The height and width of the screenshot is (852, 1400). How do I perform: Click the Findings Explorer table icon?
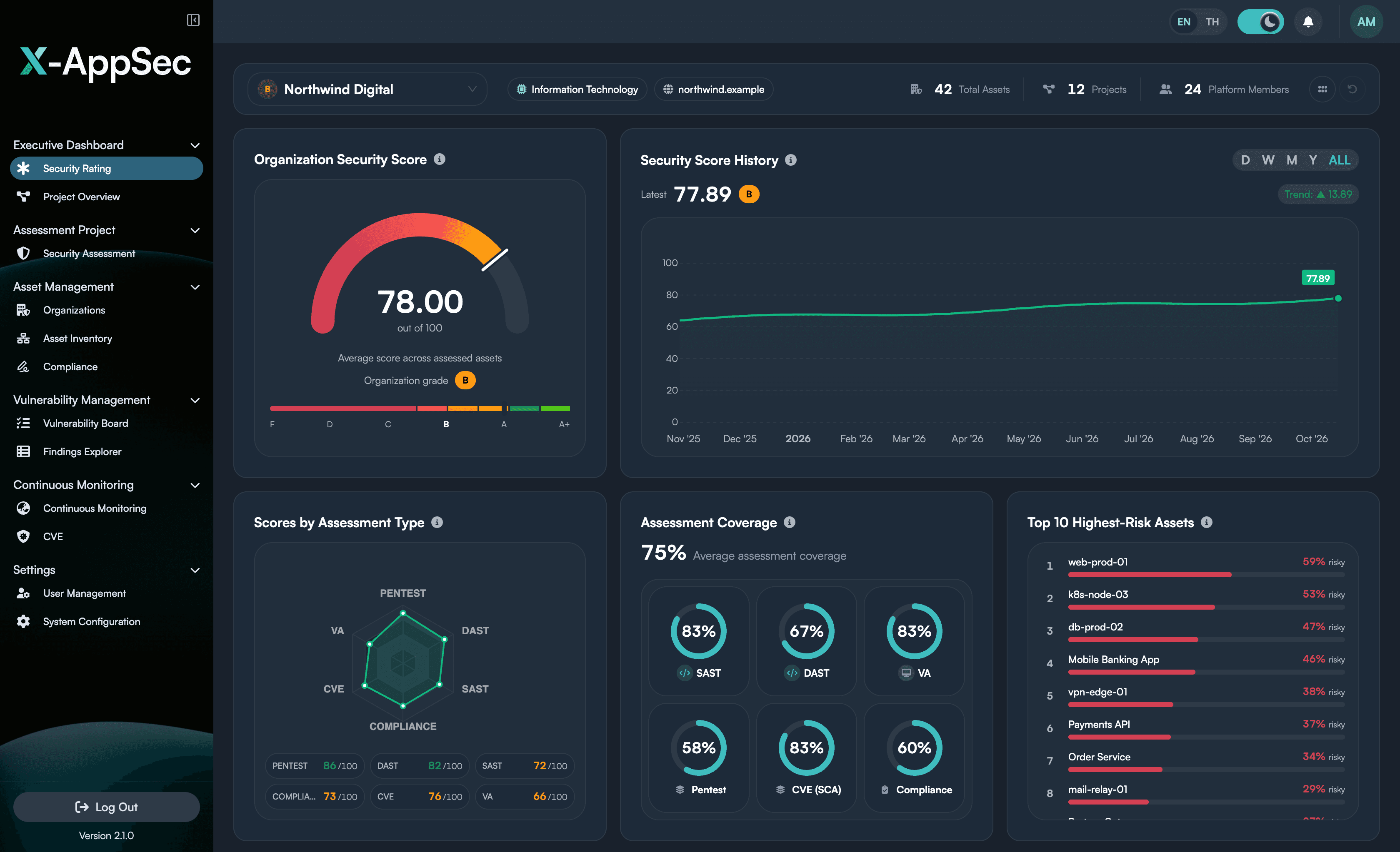click(23, 452)
